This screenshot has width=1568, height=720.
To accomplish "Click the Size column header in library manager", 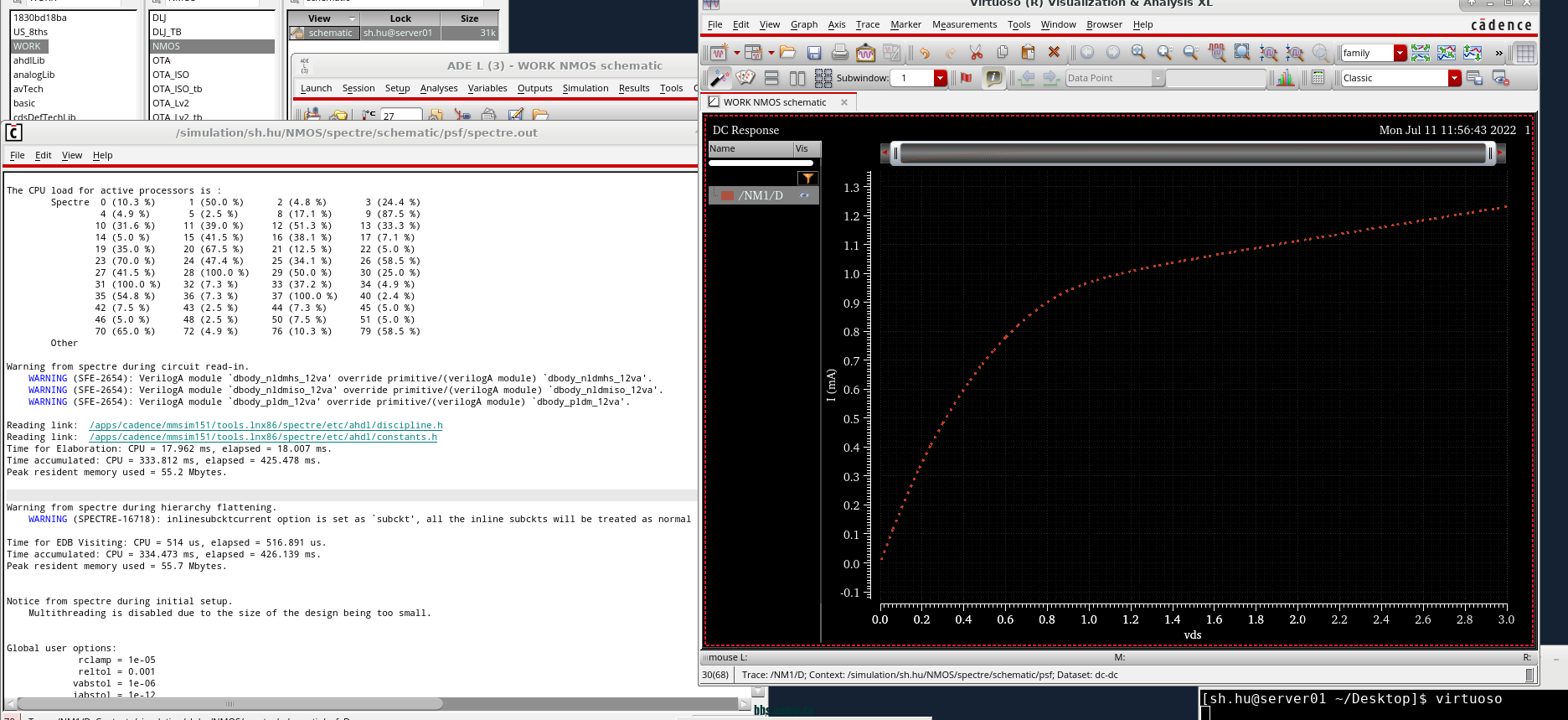I will pyautogui.click(x=470, y=18).
